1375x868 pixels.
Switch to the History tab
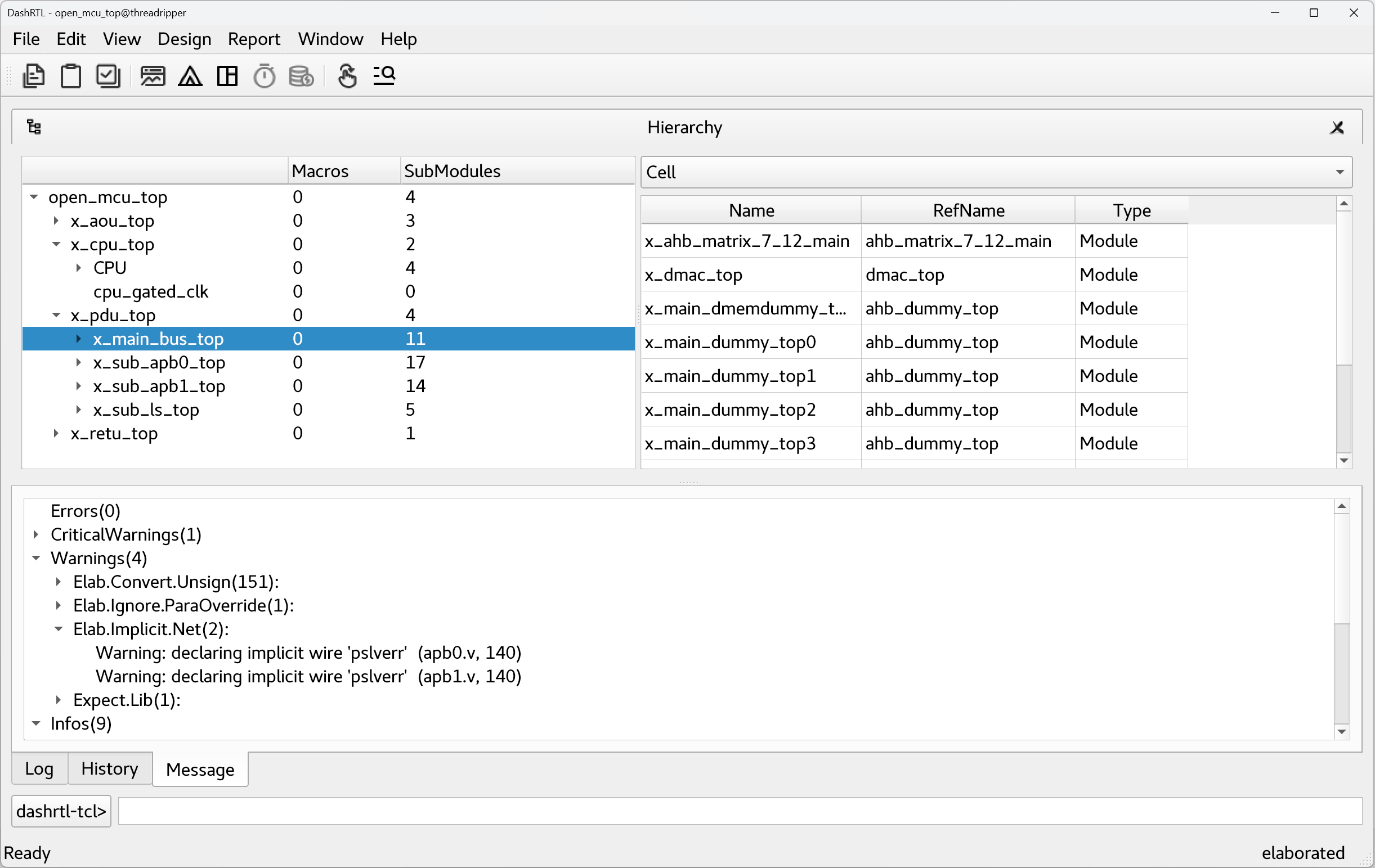coord(110,768)
